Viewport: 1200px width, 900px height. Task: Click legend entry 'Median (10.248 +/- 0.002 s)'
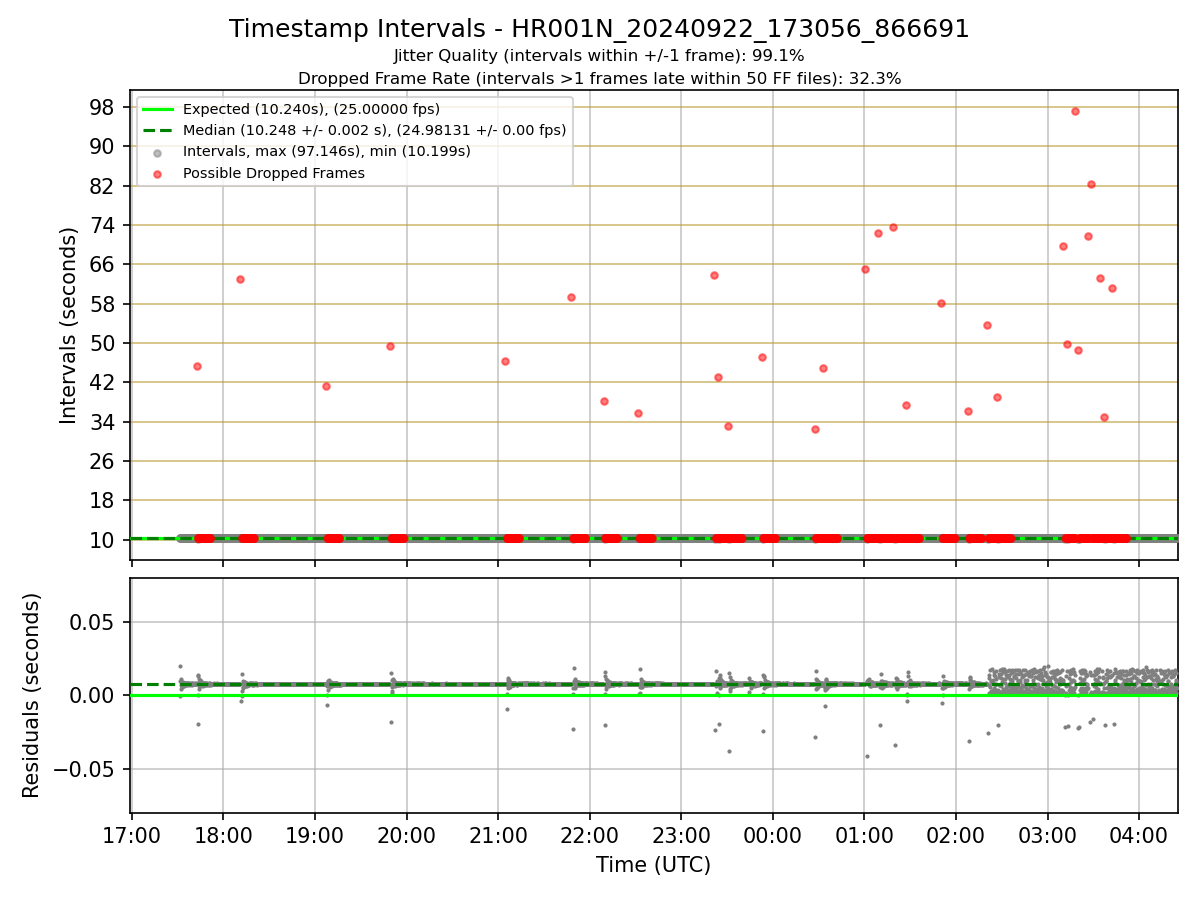click(x=374, y=130)
